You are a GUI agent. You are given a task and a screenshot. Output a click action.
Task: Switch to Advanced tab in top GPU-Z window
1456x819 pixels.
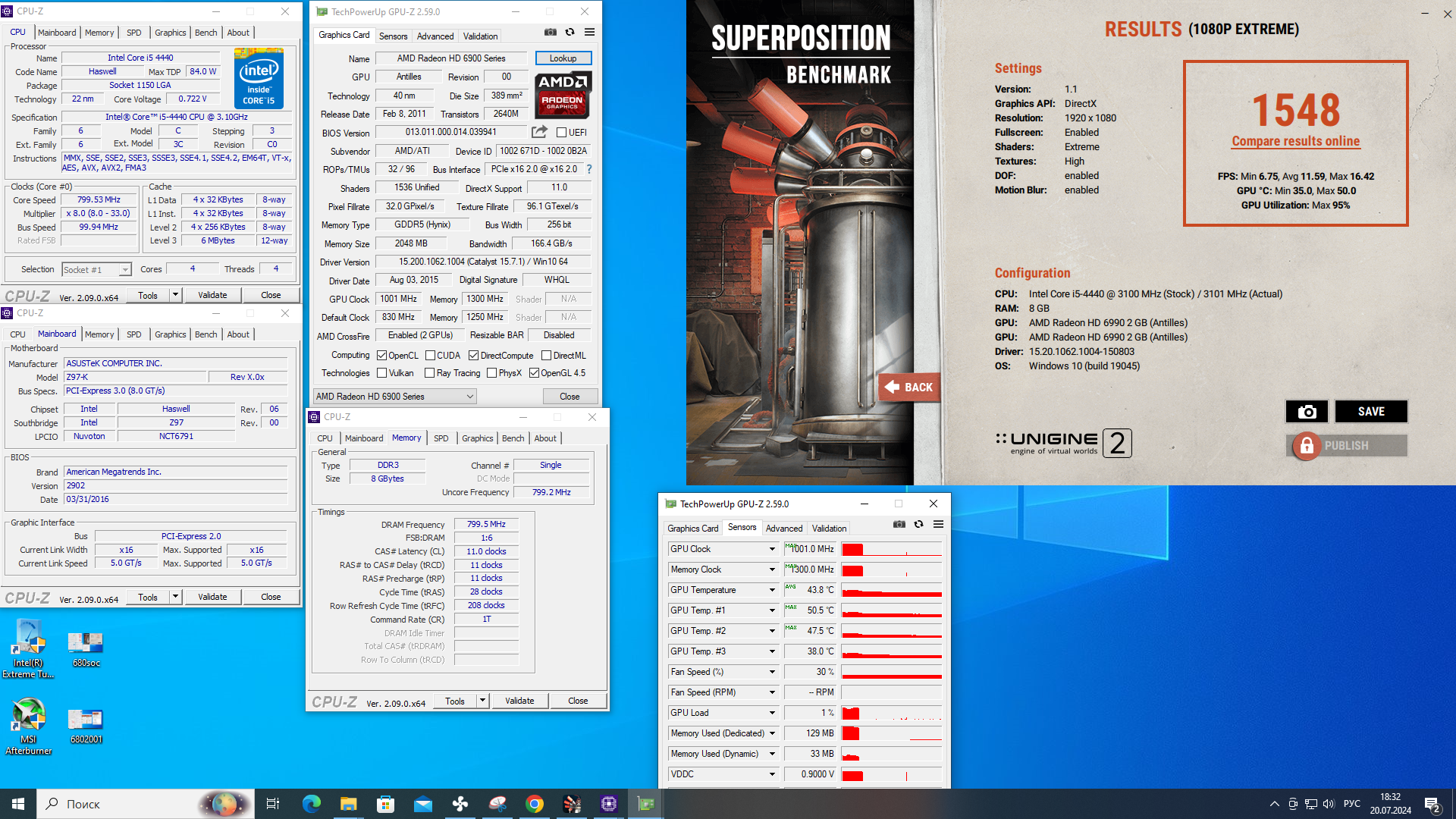click(x=435, y=36)
